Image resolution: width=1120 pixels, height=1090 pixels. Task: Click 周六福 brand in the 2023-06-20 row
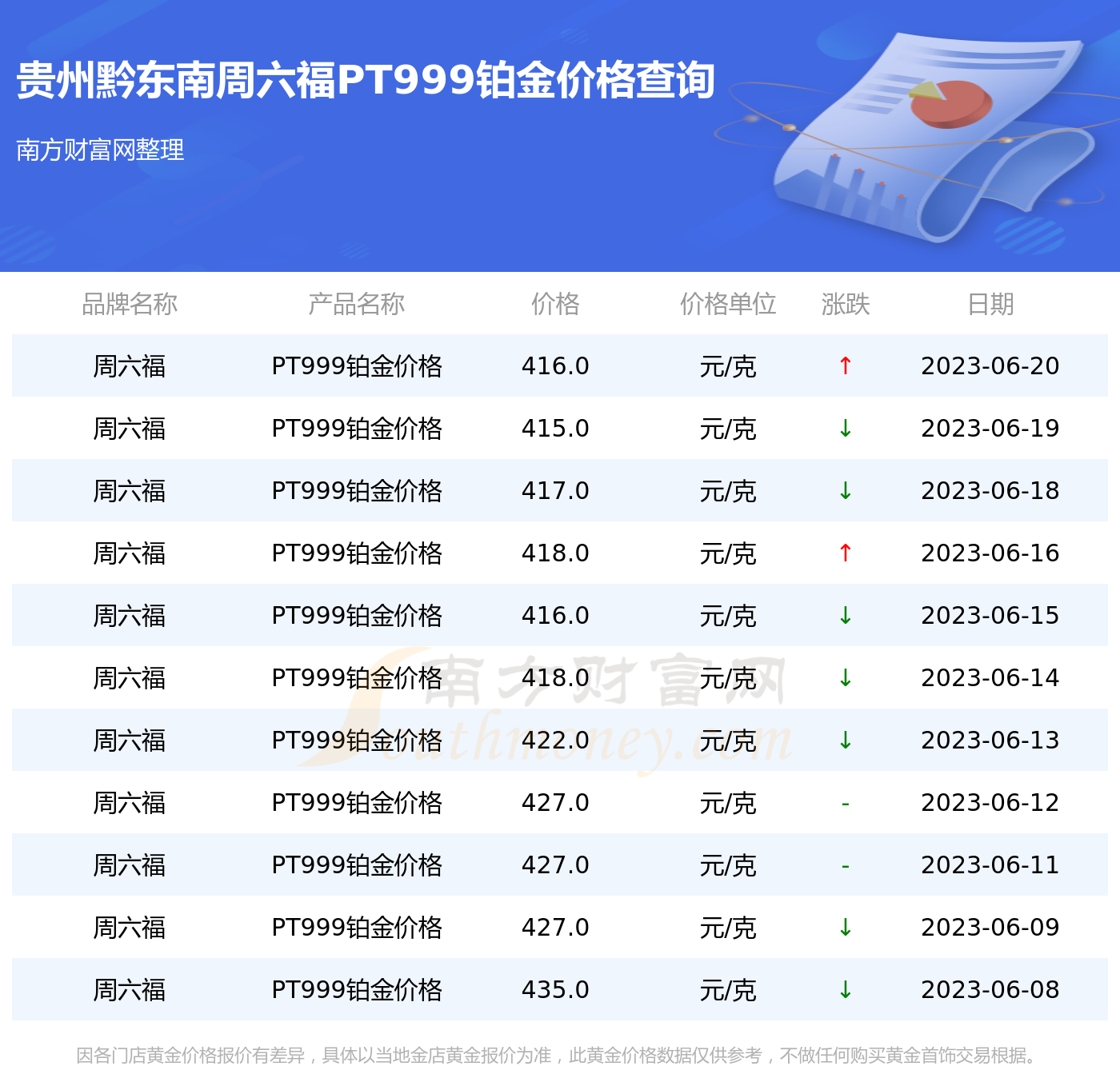130,366
